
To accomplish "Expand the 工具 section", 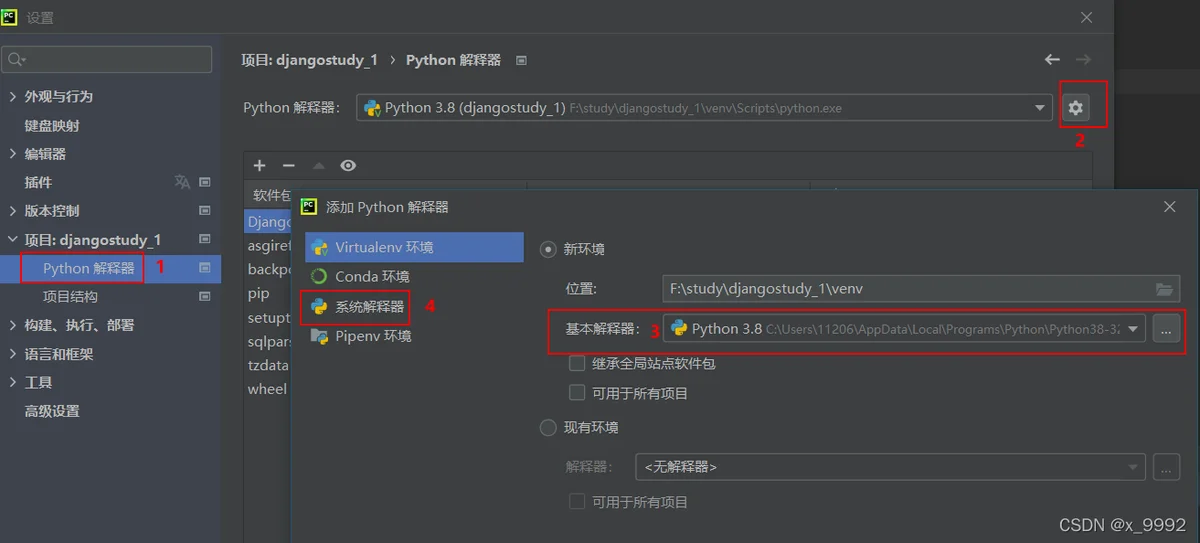I will coord(13,383).
